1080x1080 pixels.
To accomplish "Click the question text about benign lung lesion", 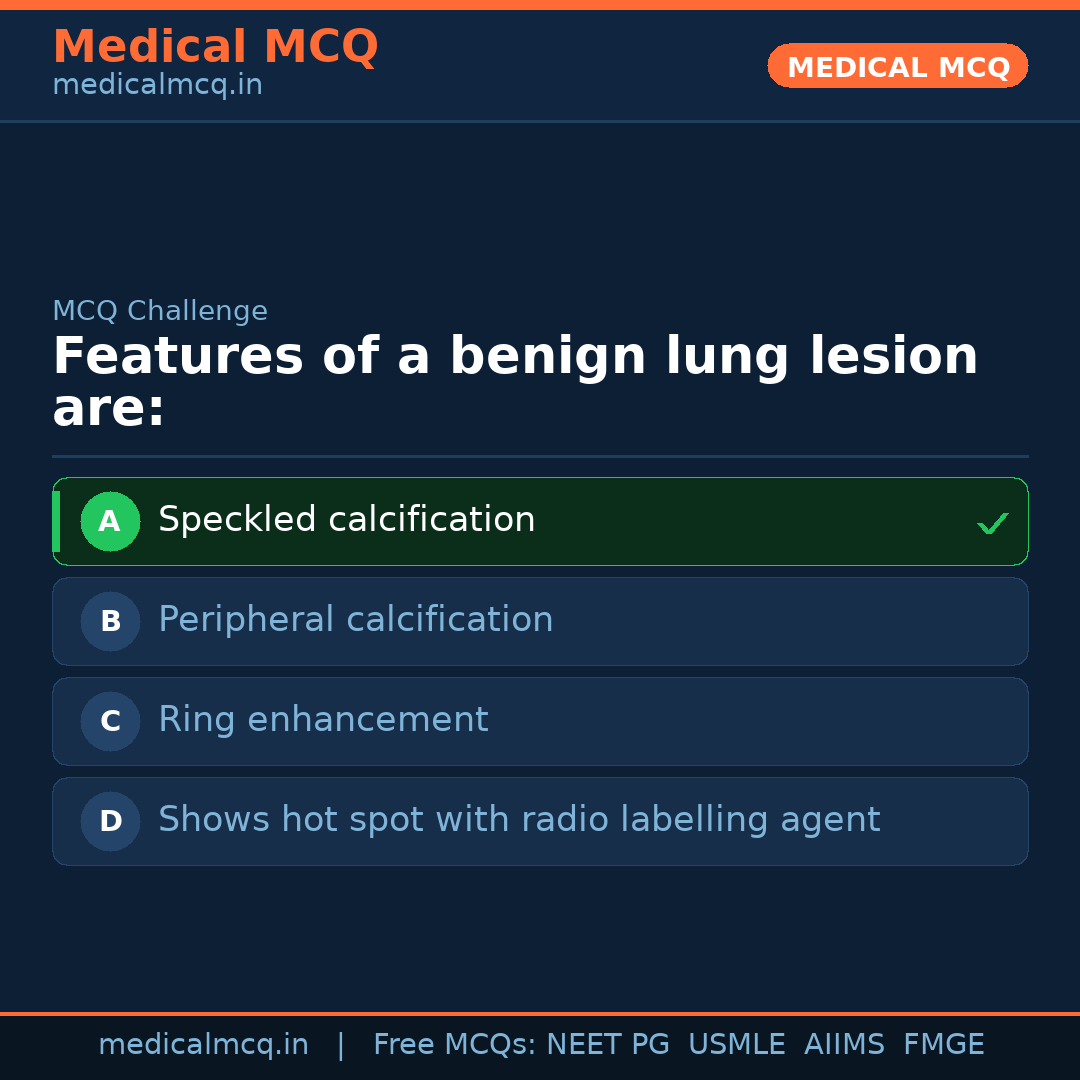I will coord(515,382).
